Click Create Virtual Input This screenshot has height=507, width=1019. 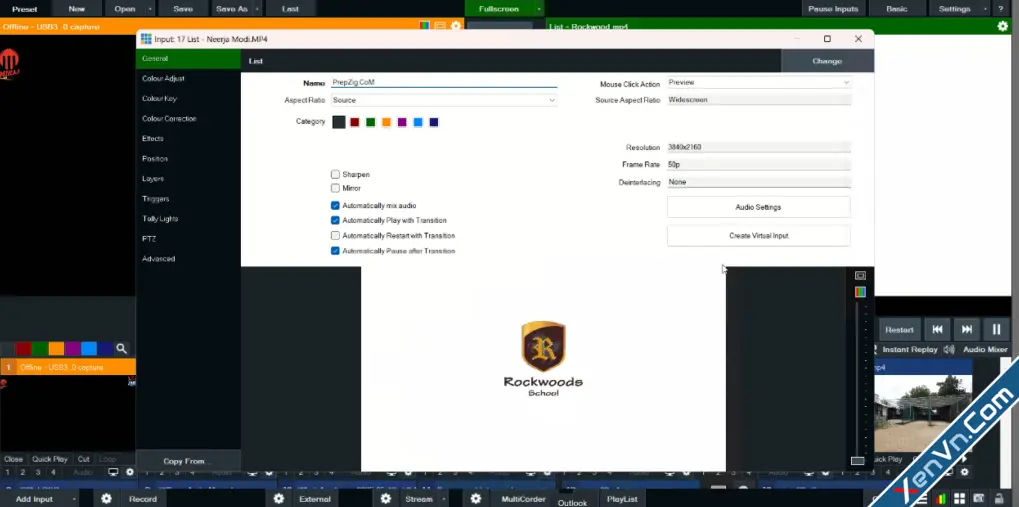(758, 236)
